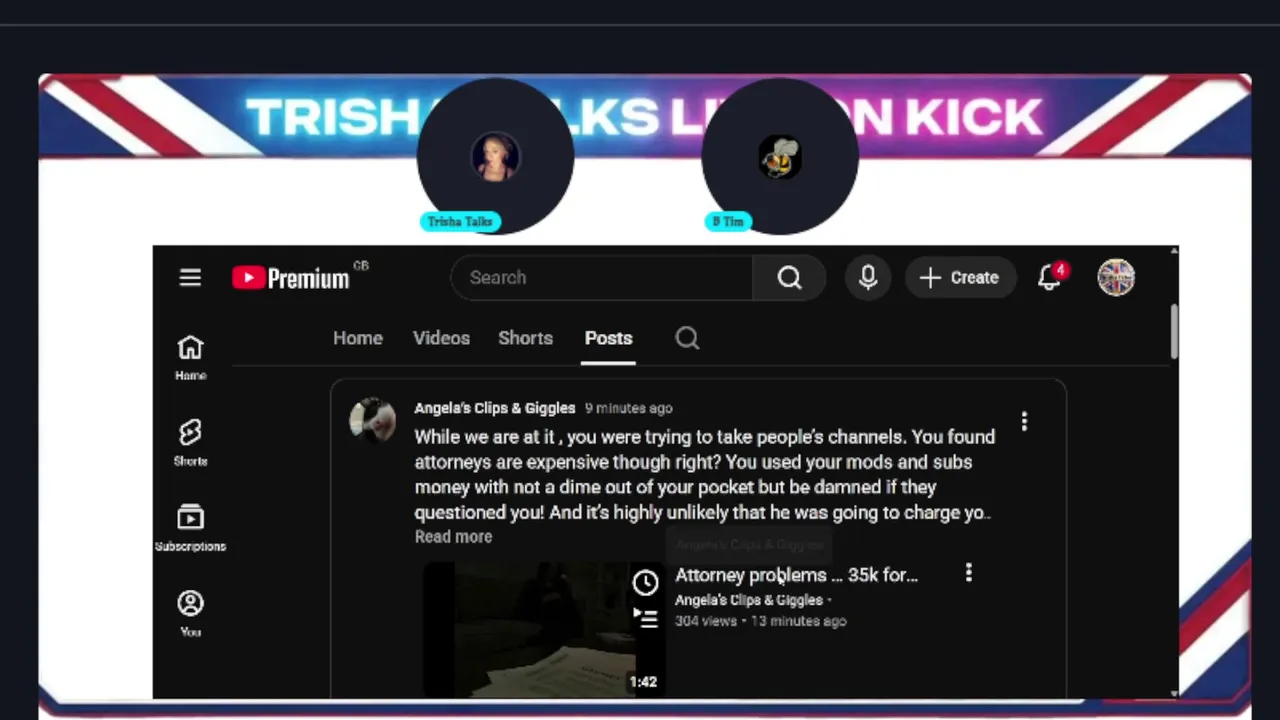Open the YouTube hamburger guide menu
This screenshot has width=1280, height=720.
click(190, 278)
